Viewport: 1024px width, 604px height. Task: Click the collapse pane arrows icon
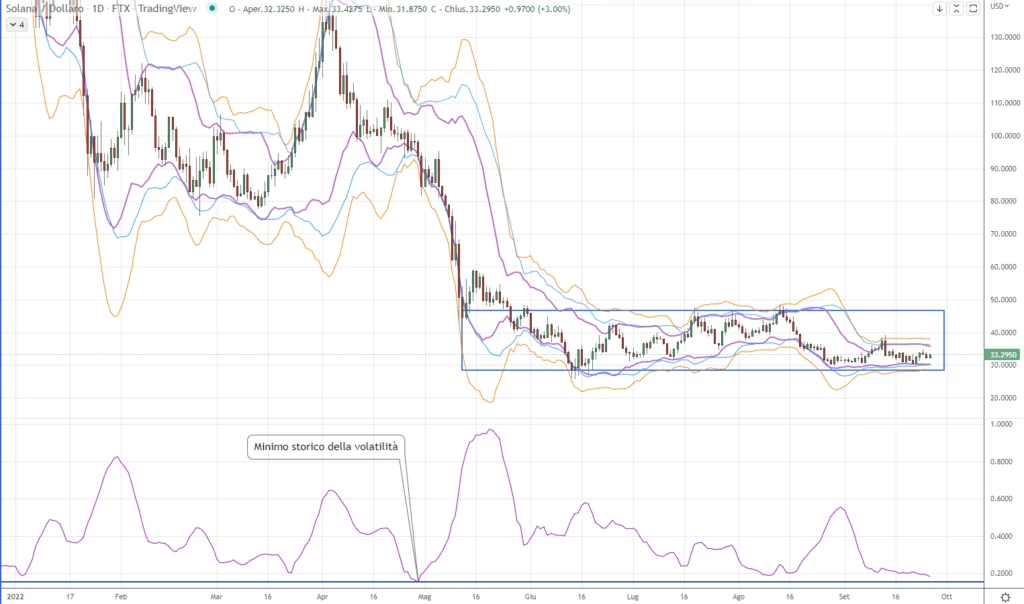pos(955,8)
